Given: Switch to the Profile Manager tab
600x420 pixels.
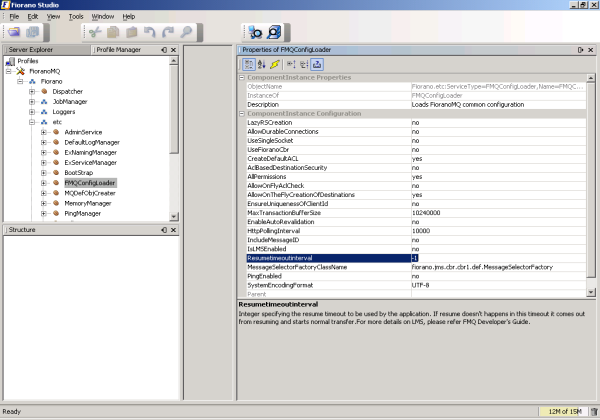Looking at the screenshot, I should 118,50.
